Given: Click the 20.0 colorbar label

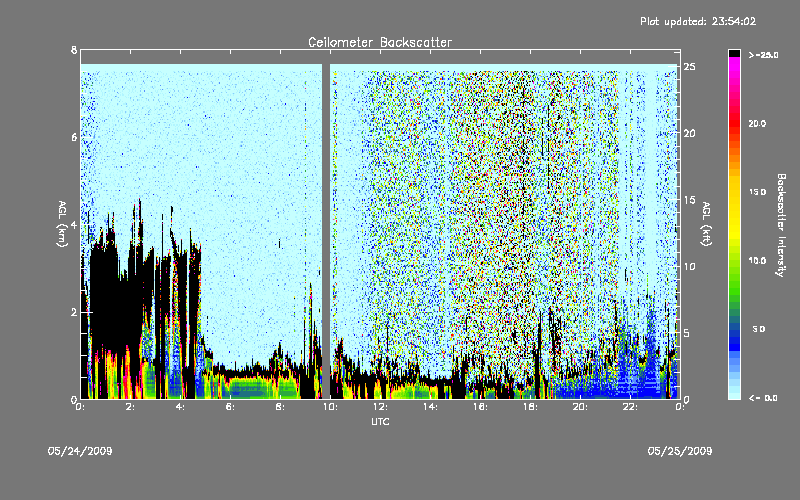Looking at the screenshot, I should 757,123.
